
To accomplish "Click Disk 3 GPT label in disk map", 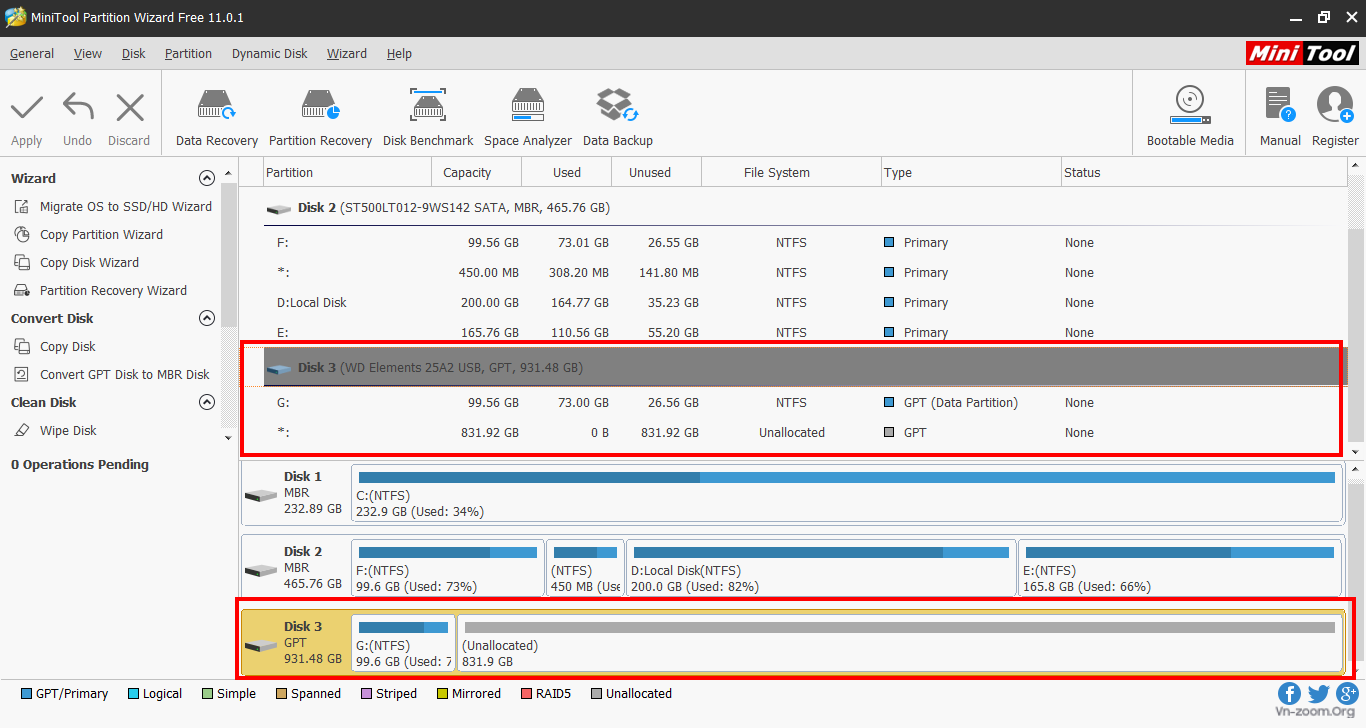I will click(x=296, y=642).
